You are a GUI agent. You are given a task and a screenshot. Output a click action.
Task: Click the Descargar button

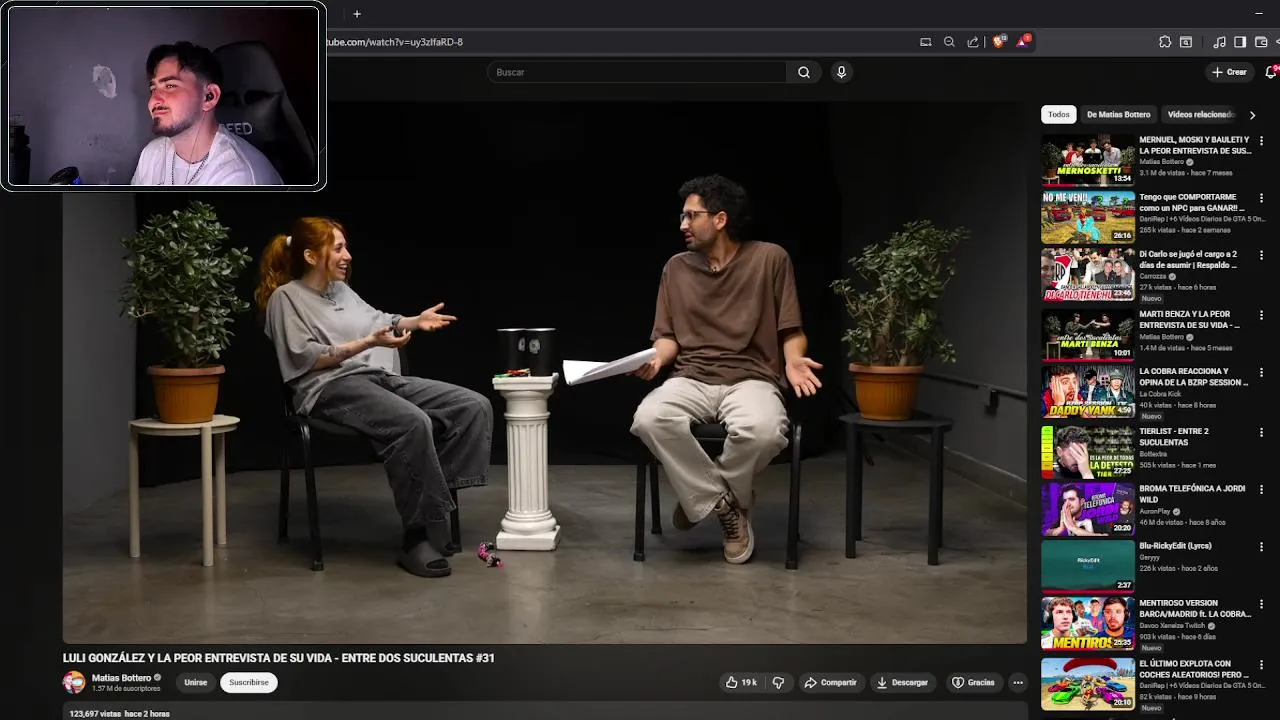(x=902, y=682)
